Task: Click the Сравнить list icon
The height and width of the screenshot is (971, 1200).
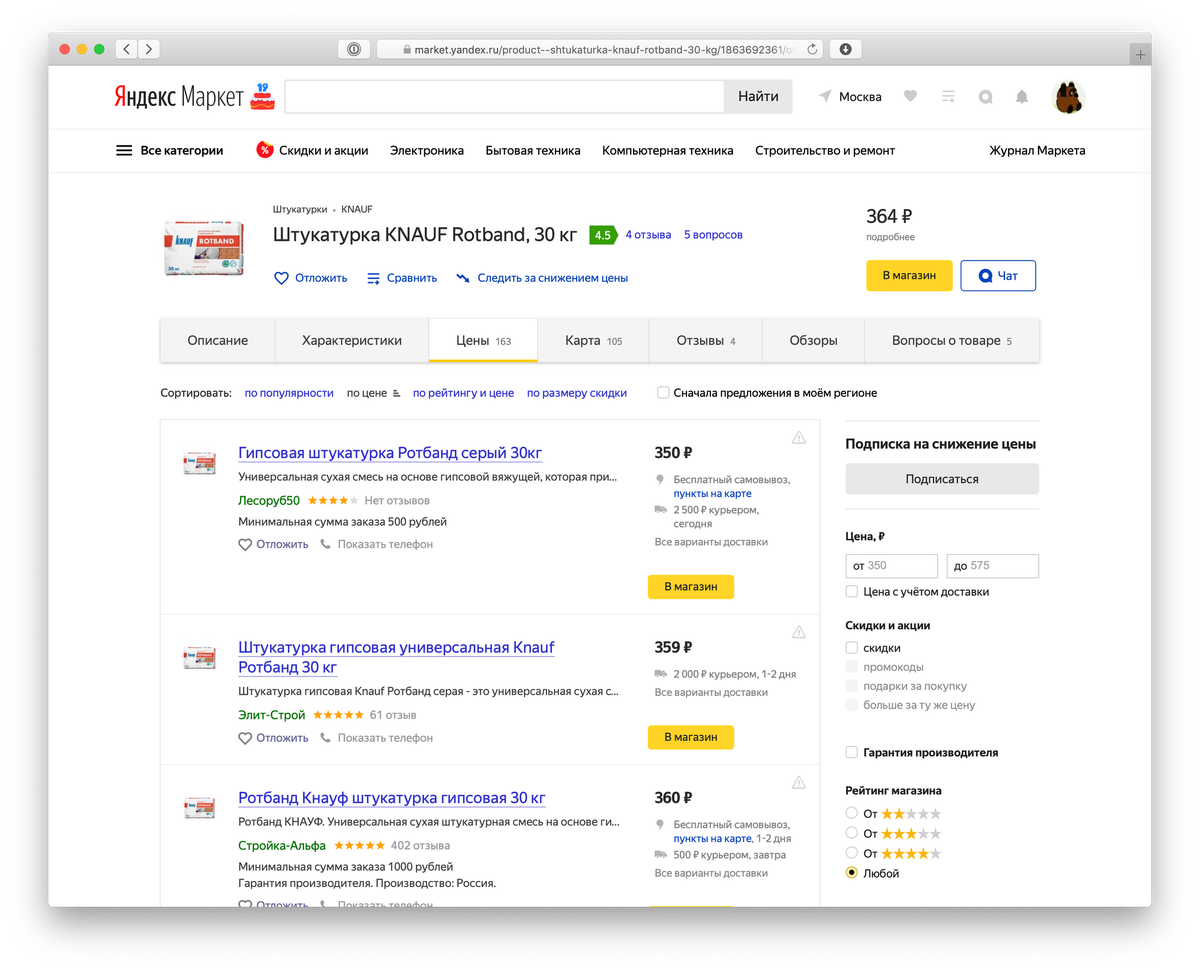Action: [374, 278]
